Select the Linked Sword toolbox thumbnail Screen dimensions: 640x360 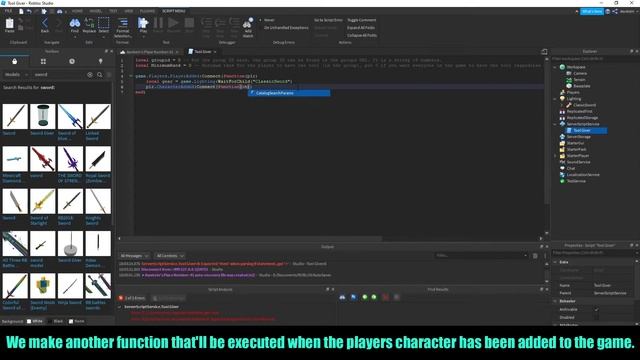(98, 117)
